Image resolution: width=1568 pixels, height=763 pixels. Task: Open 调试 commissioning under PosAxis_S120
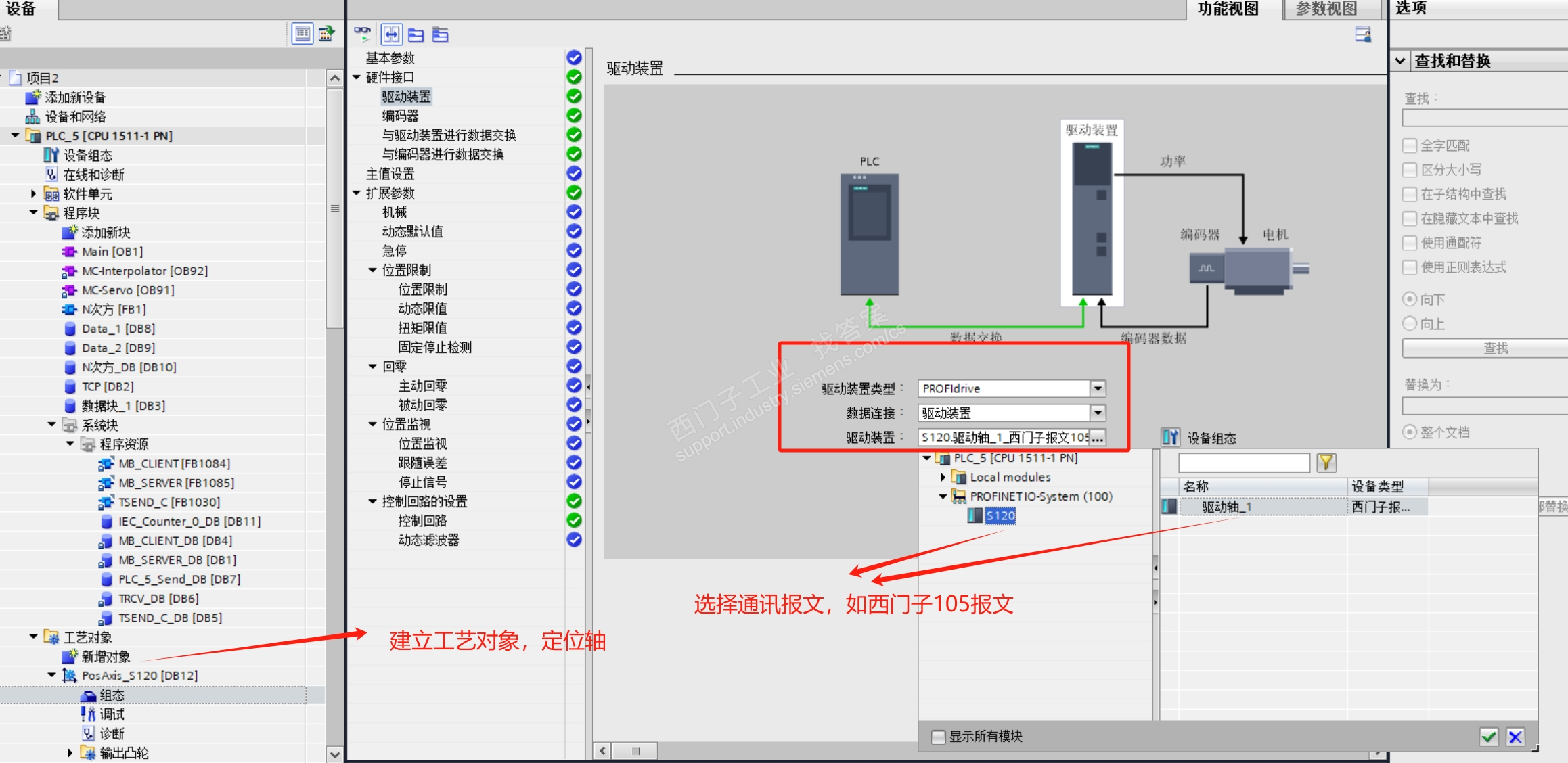pos(112,714)
